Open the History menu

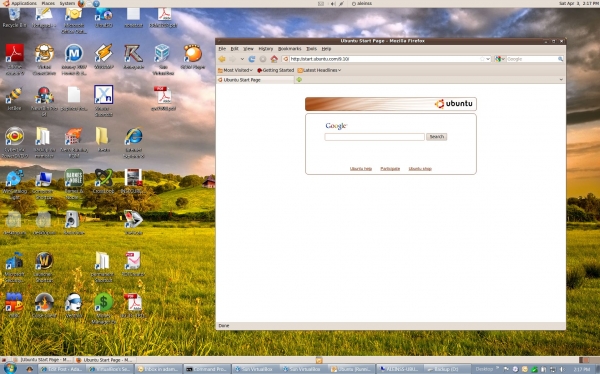[266, 49]
